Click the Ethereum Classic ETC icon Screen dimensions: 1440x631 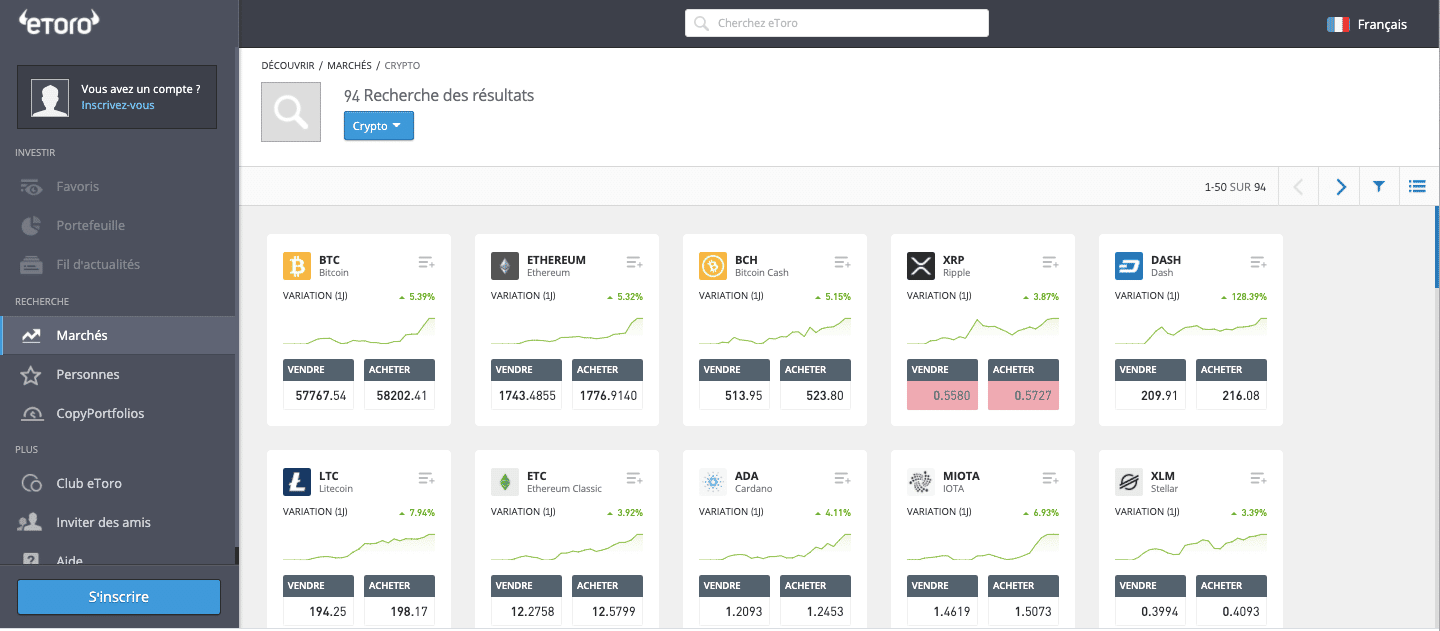[505, 482]
